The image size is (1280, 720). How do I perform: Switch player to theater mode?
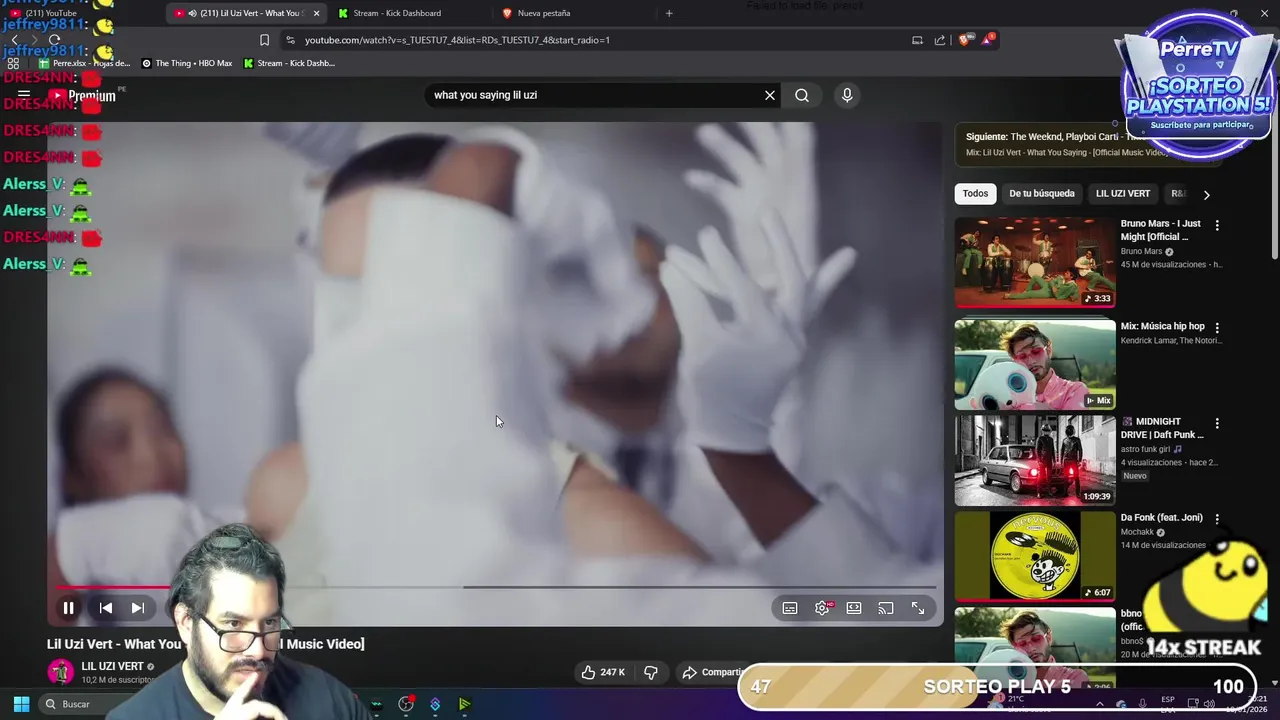point(854,608)
